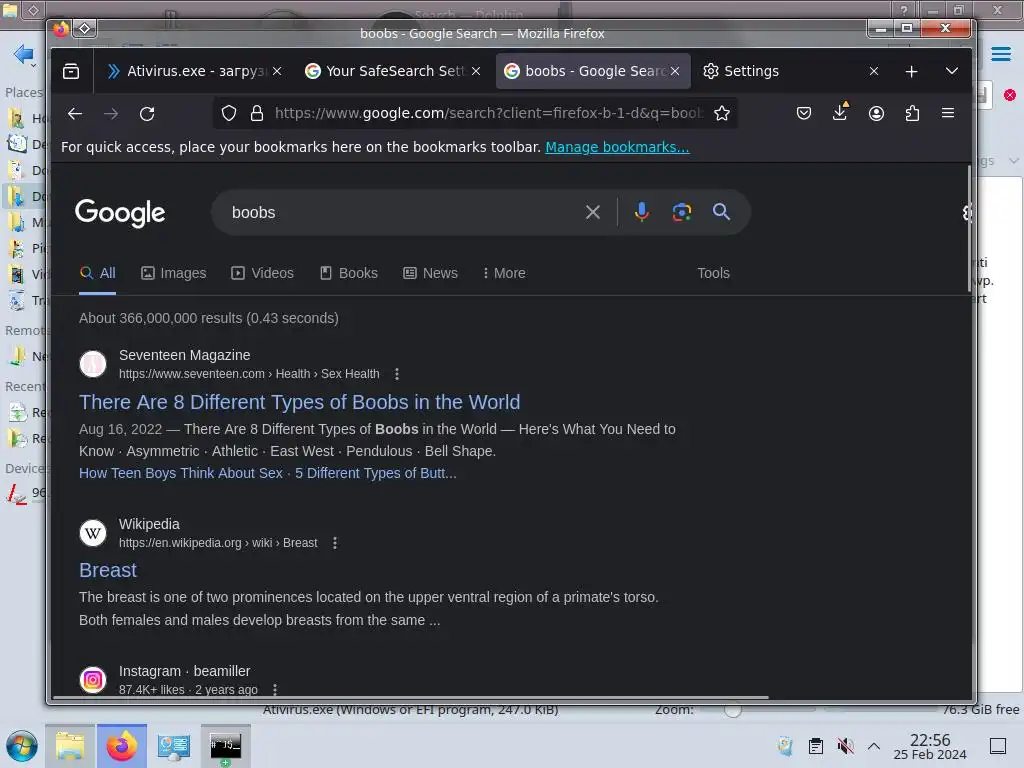
Task: Open the Firefox hamburger menu
Action: [948, 114]
